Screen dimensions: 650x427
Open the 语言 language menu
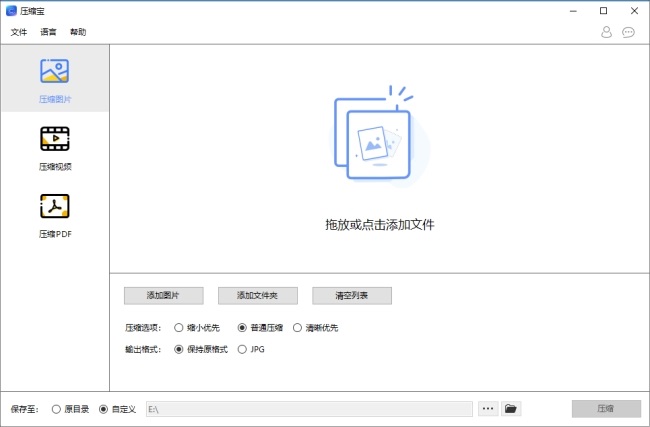(x=48, y=32)
